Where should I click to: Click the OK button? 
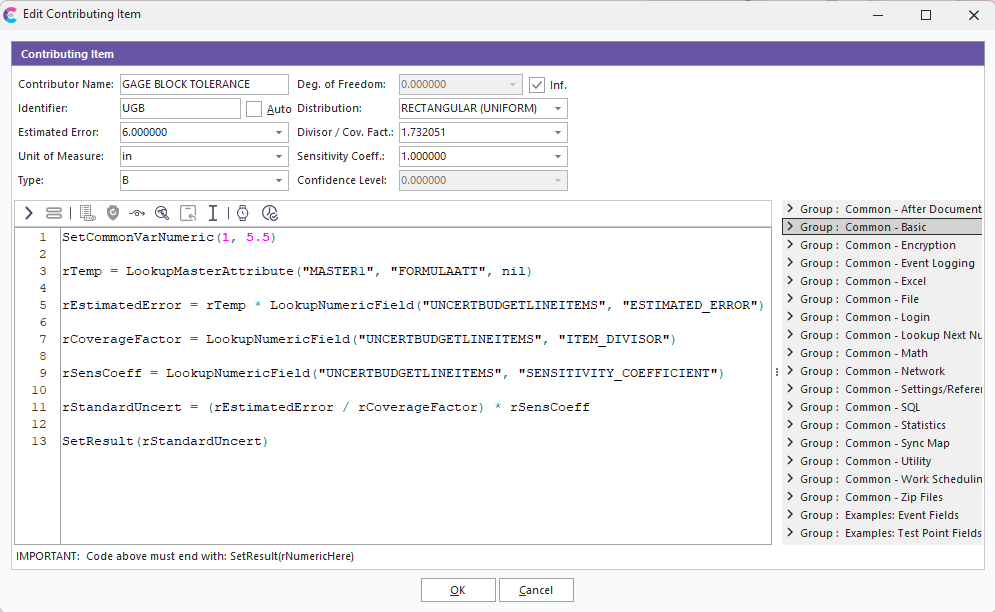(458, 590)
